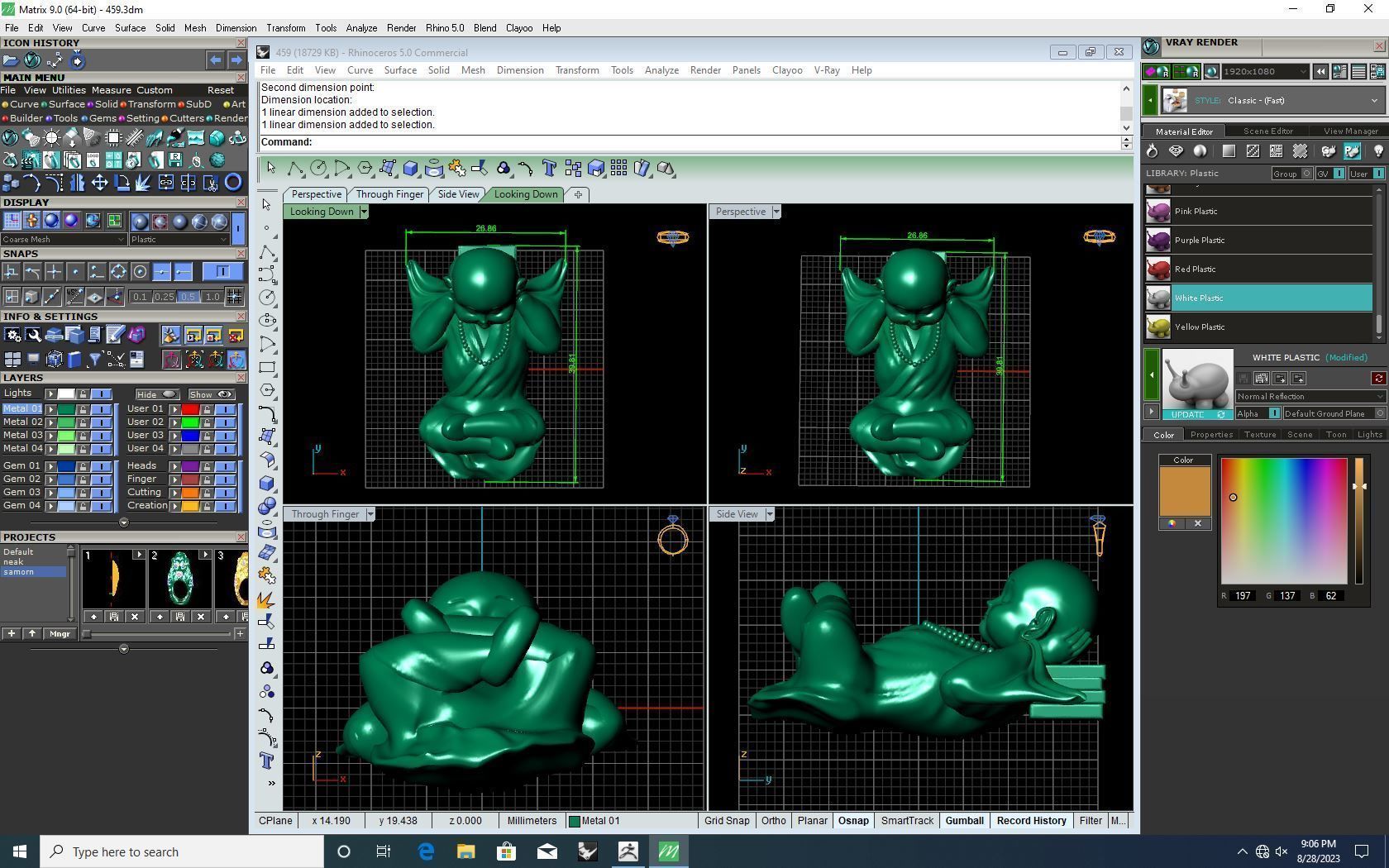Click the Reset button in Main Menu
Image resolution: width=1389 pixels, height=868 pixels.
[x=220, y=90]
